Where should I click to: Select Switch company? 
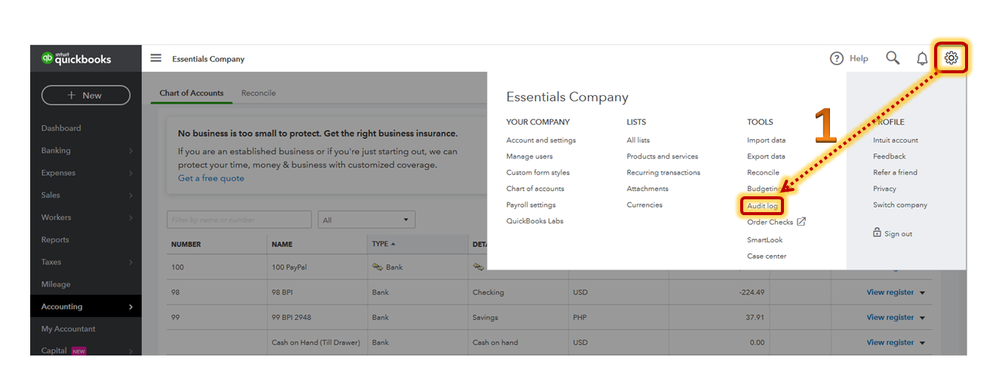coord(900,205)
